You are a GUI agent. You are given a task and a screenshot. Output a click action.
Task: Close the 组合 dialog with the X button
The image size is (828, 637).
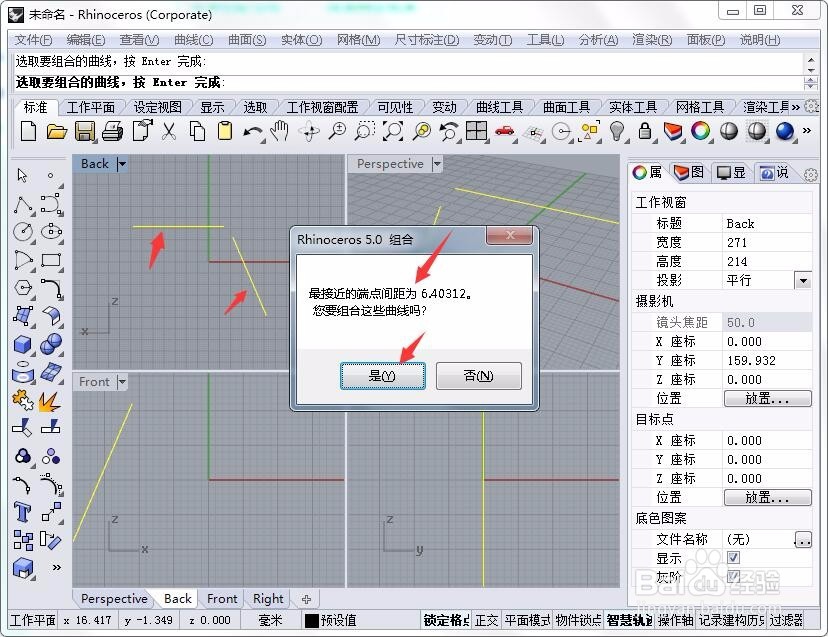point(510,236)
